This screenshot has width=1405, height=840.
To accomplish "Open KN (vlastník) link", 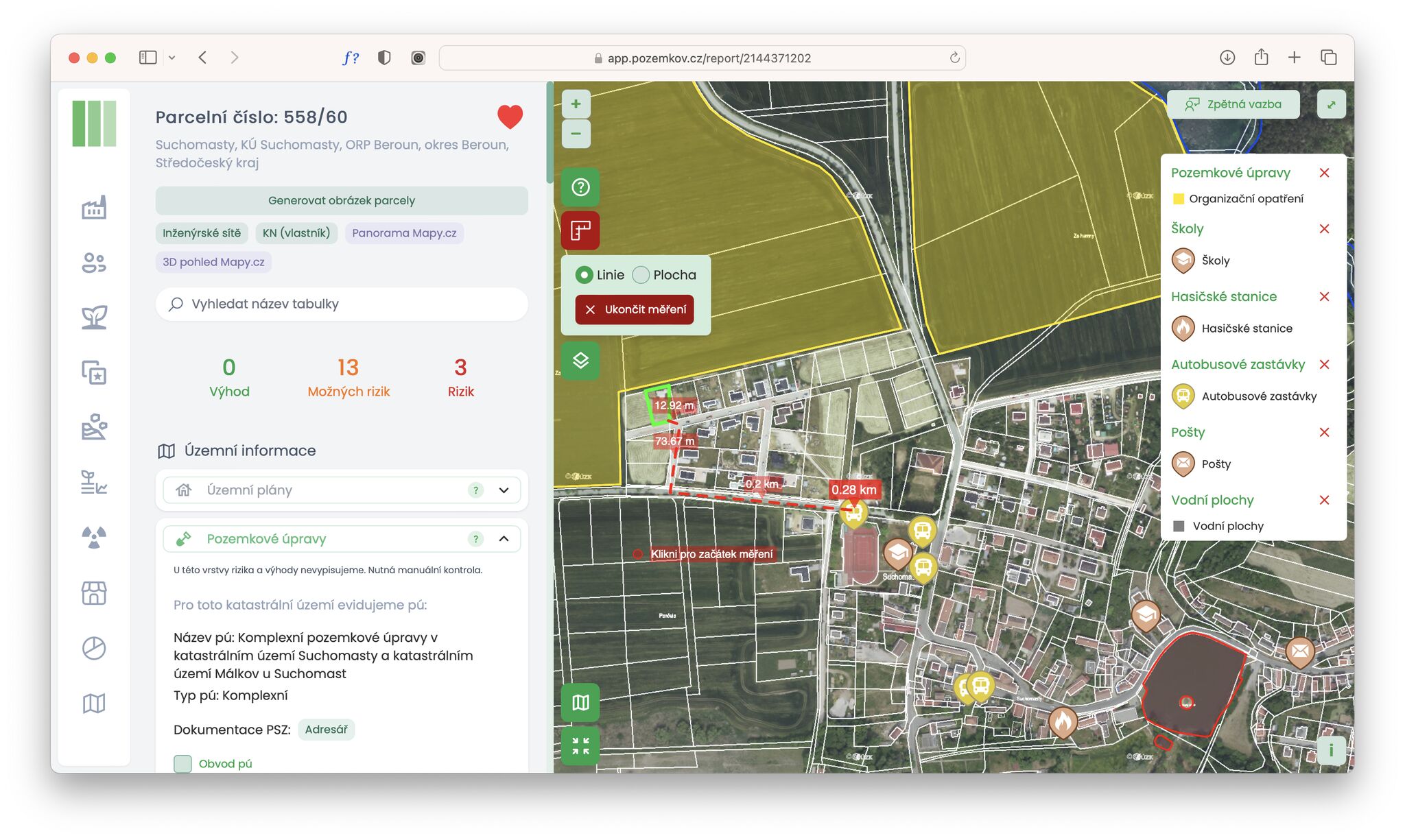I will [x=296, y=233].
